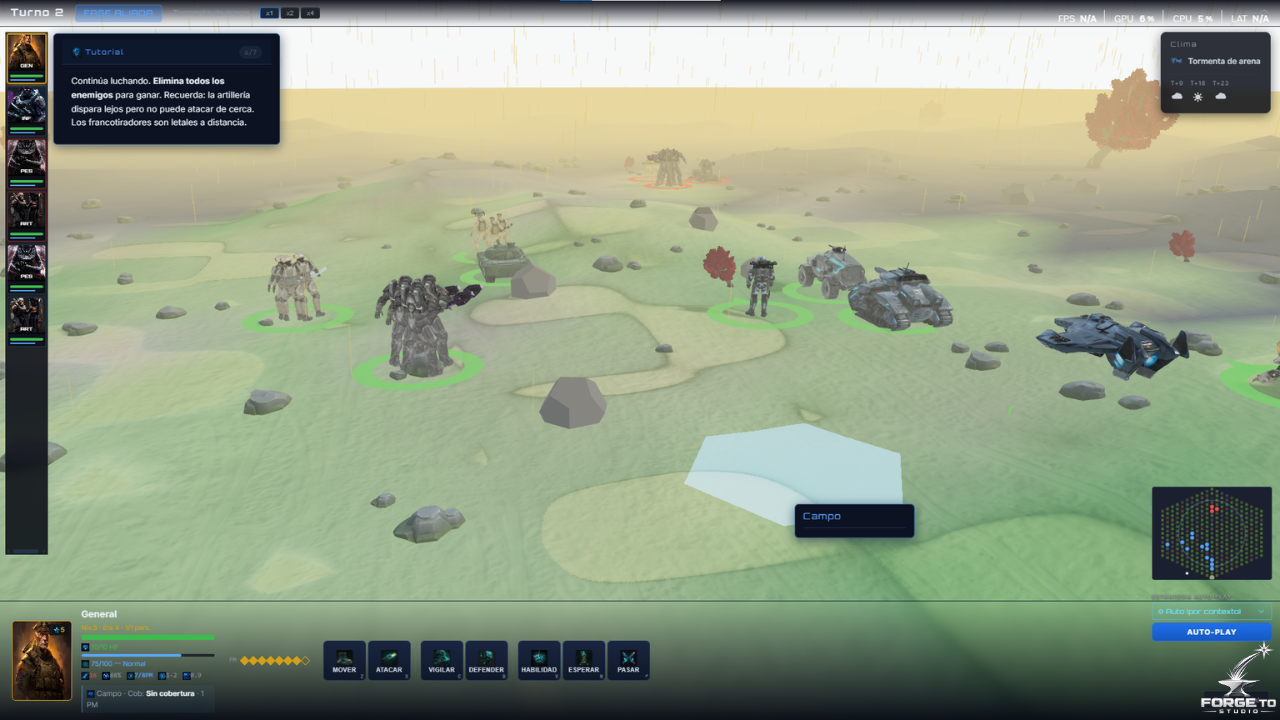This screenshot has height=720, width=1280.
Task: Click the CPU 5% readout
Action: [x=1192, y=18]
